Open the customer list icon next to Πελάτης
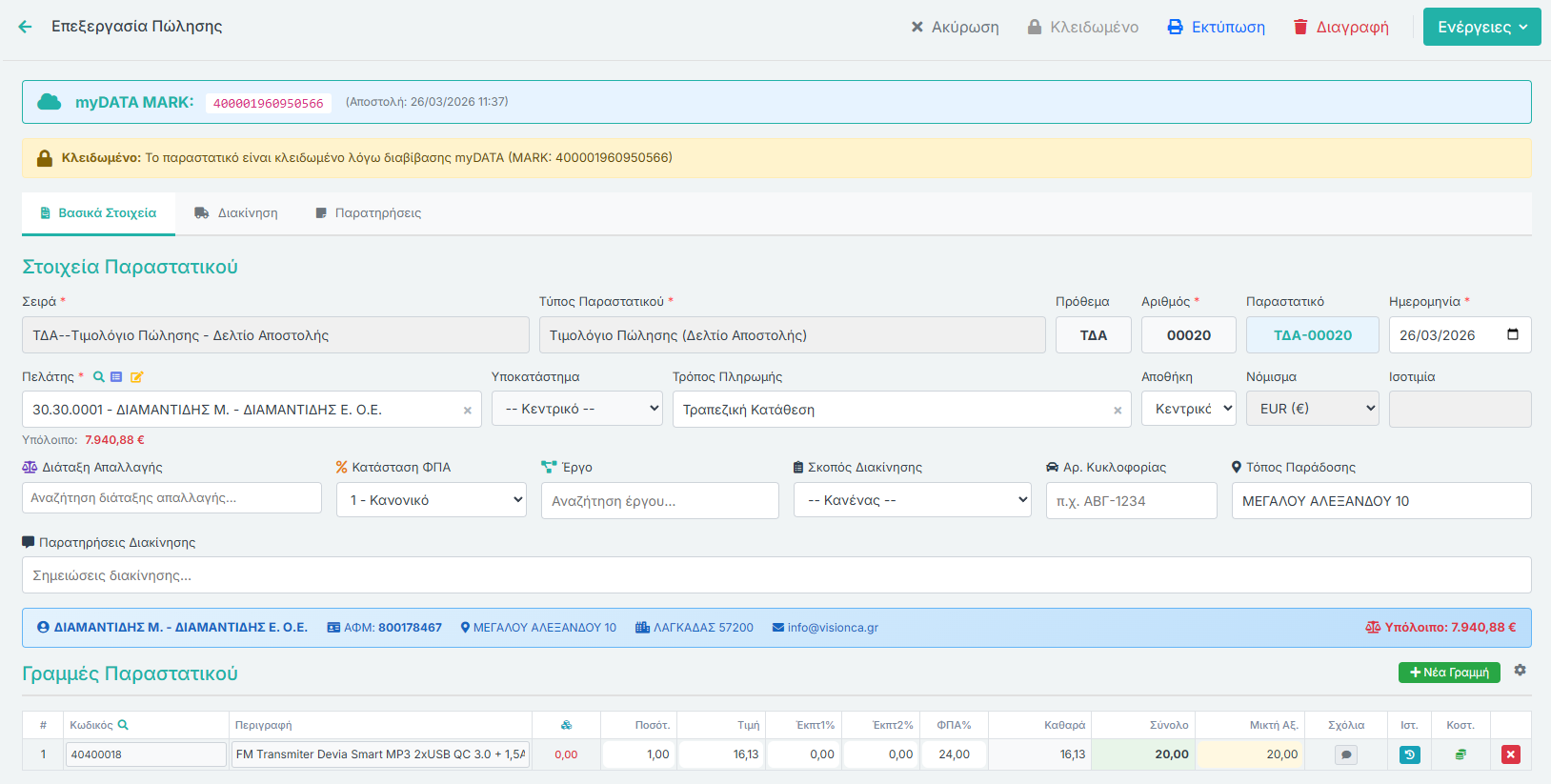This screenshot has width=1551, height=784. tap(116, 377)
